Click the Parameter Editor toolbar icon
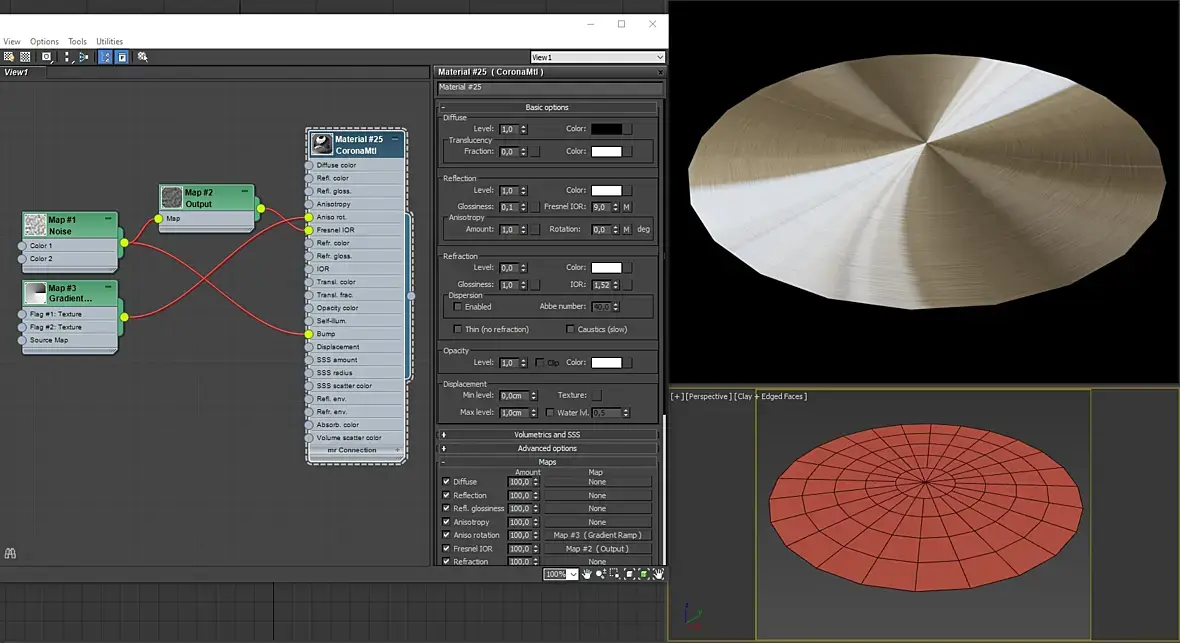 [121, 57]
